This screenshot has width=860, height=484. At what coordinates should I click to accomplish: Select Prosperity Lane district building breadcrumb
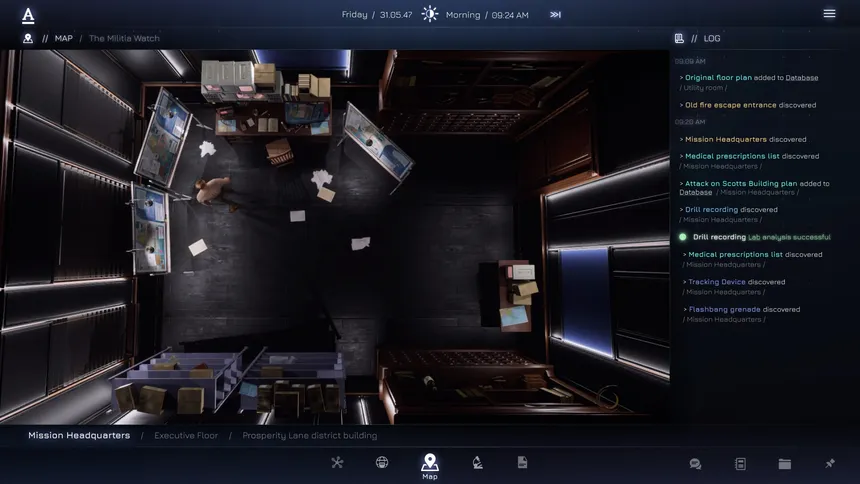point(310,435)
